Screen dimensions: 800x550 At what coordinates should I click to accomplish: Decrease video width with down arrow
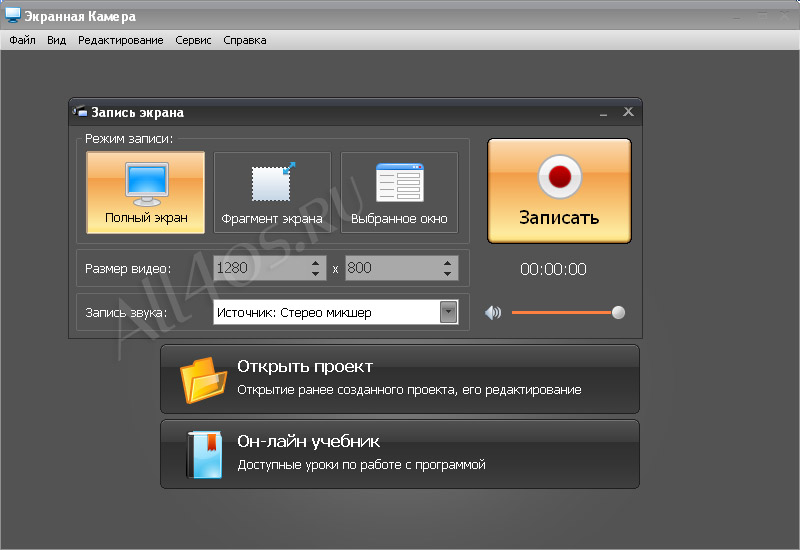(316, 274)
